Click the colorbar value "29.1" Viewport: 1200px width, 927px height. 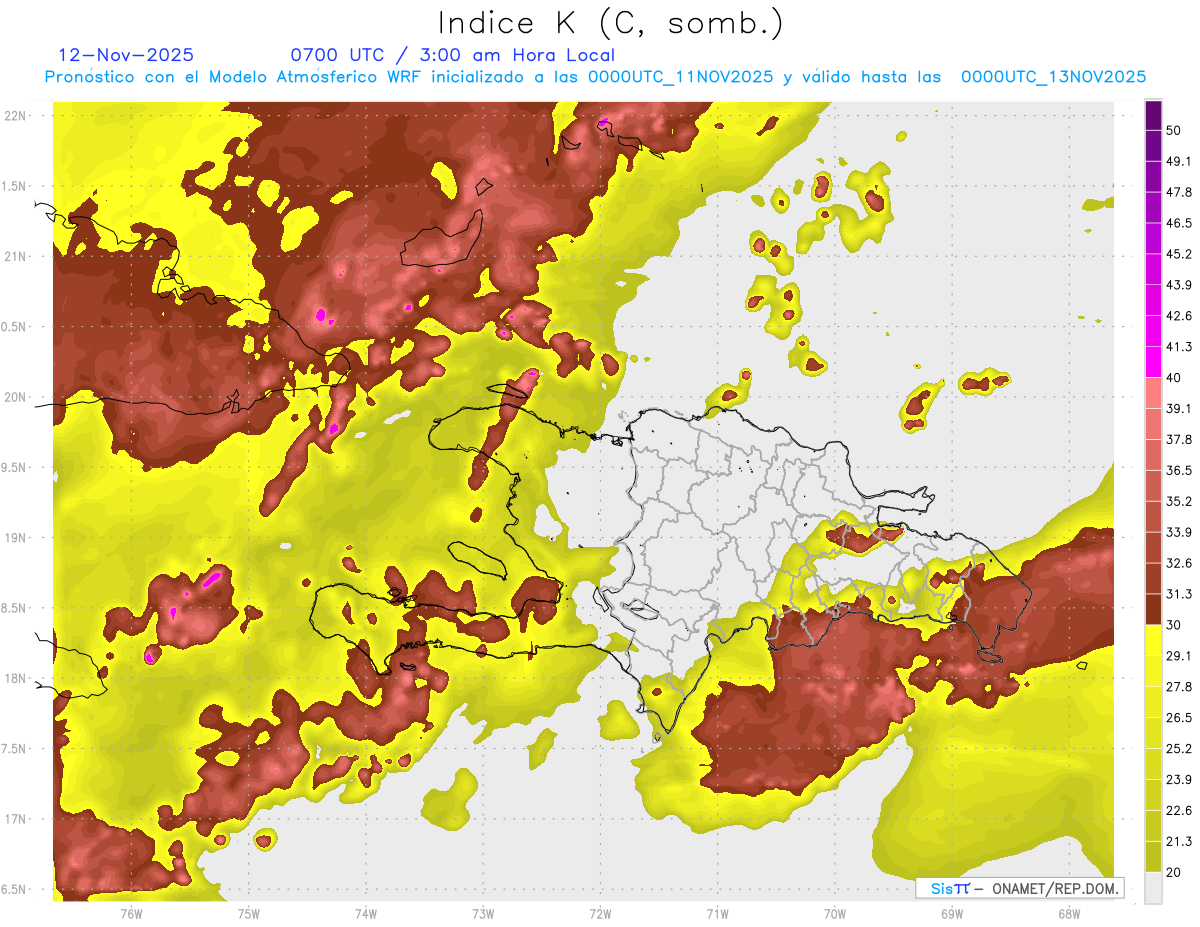click(x=1179, y=655)
